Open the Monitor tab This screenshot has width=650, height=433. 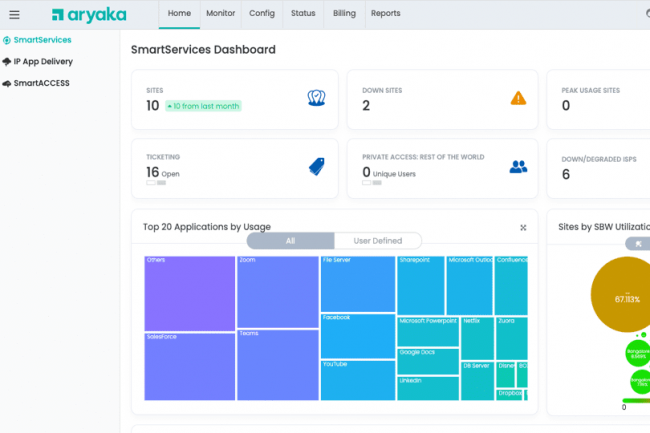pos(221,14)
